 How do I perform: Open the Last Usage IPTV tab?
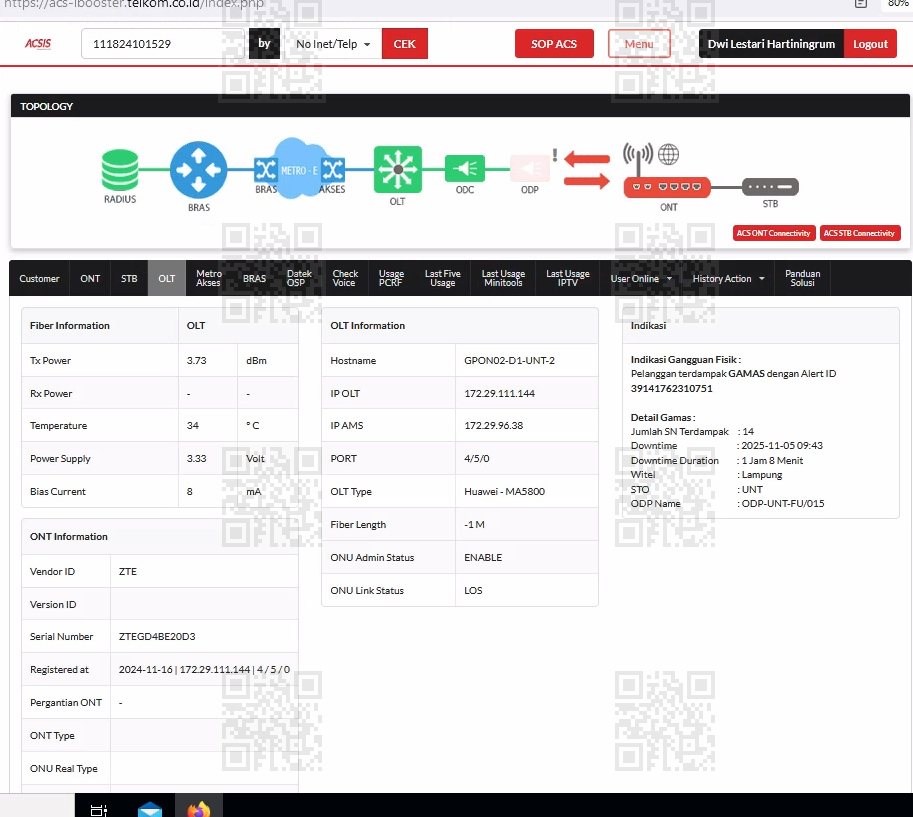568,278
